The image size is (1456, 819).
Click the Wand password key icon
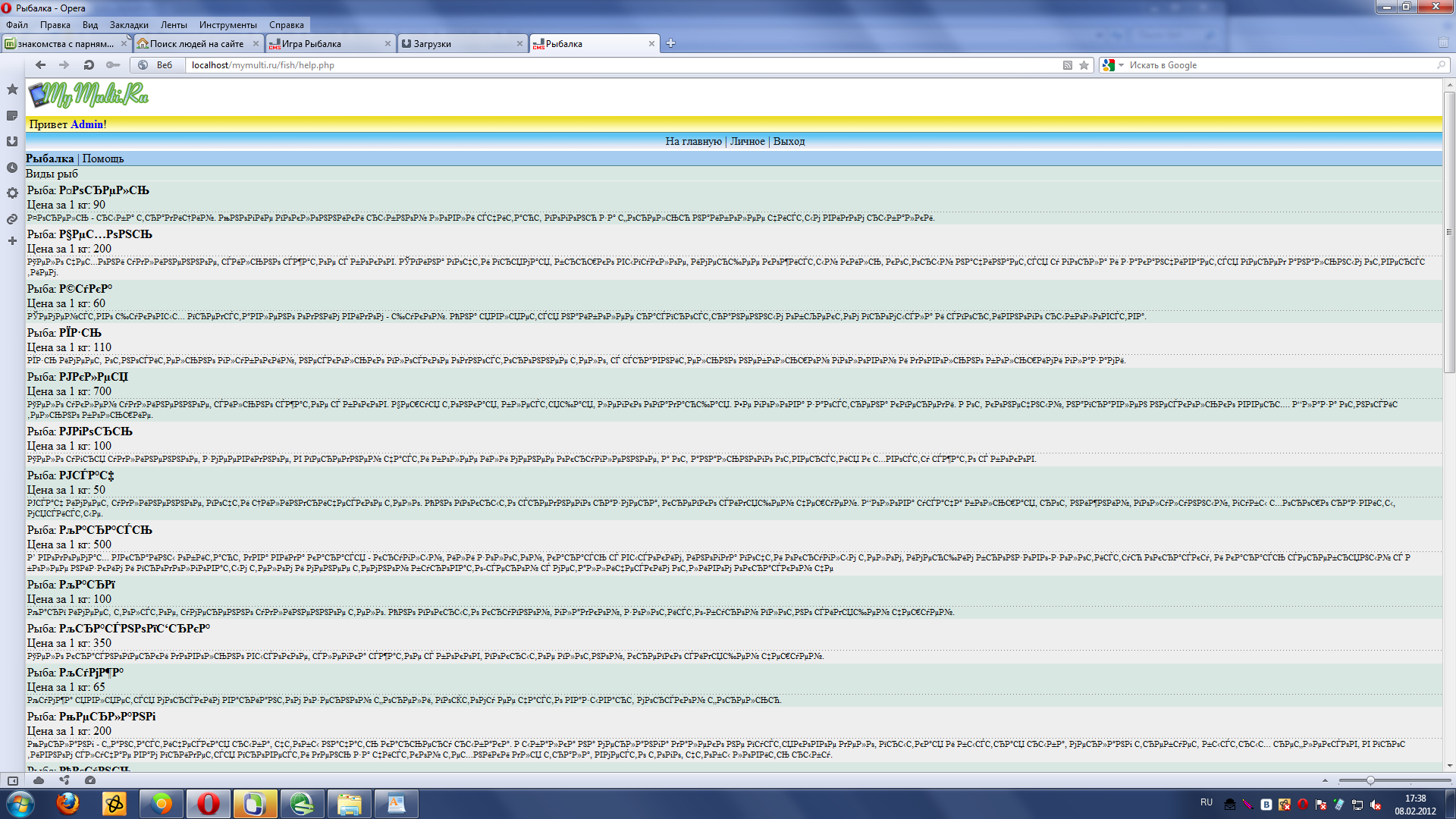(x=113, y=65)
